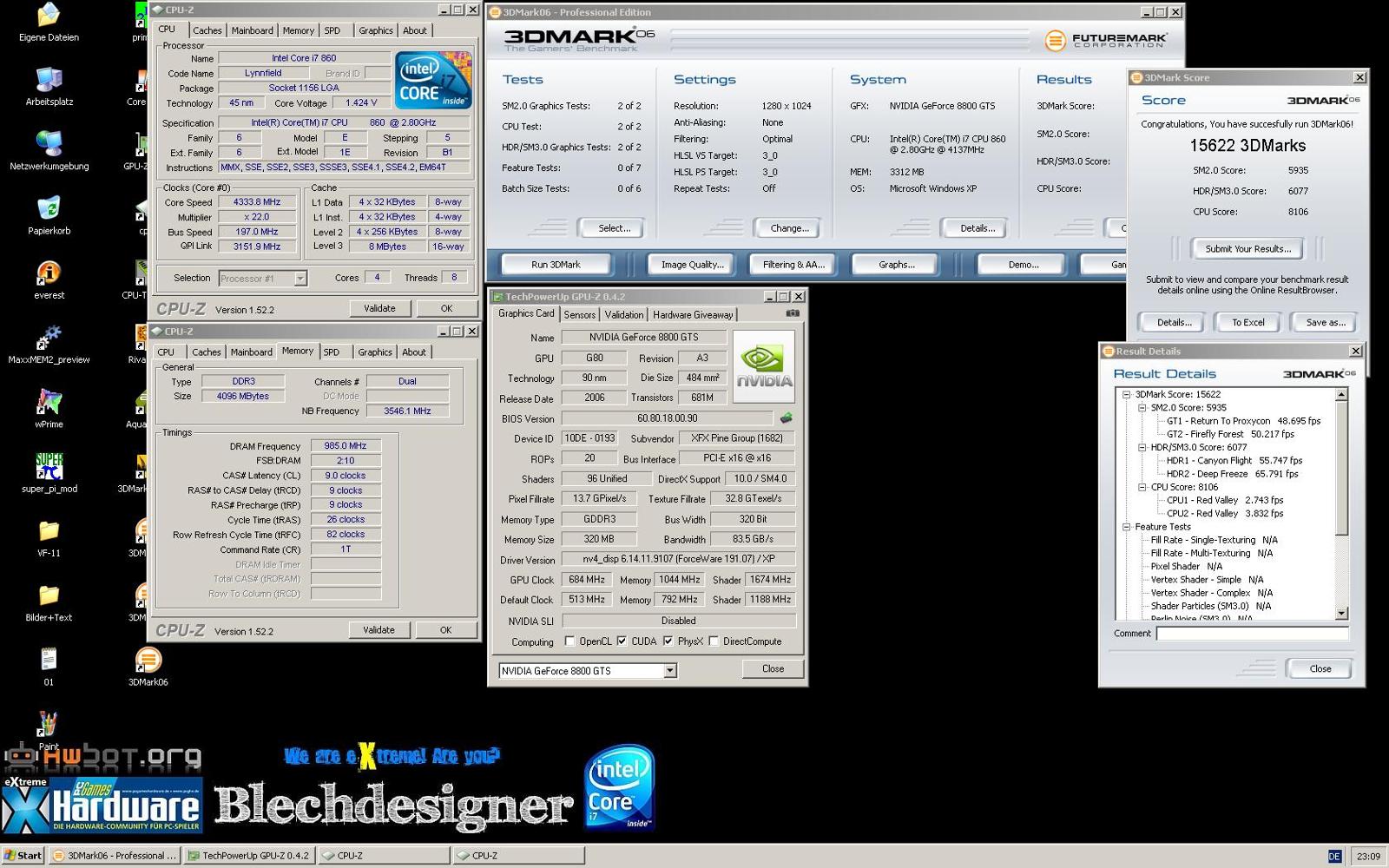Image resolution: width=1389 pixels, height=868 pixels.
Task: Select GT1 - Return To Proxycon row
Action: pyautogui.click(x=1243, y=421)
